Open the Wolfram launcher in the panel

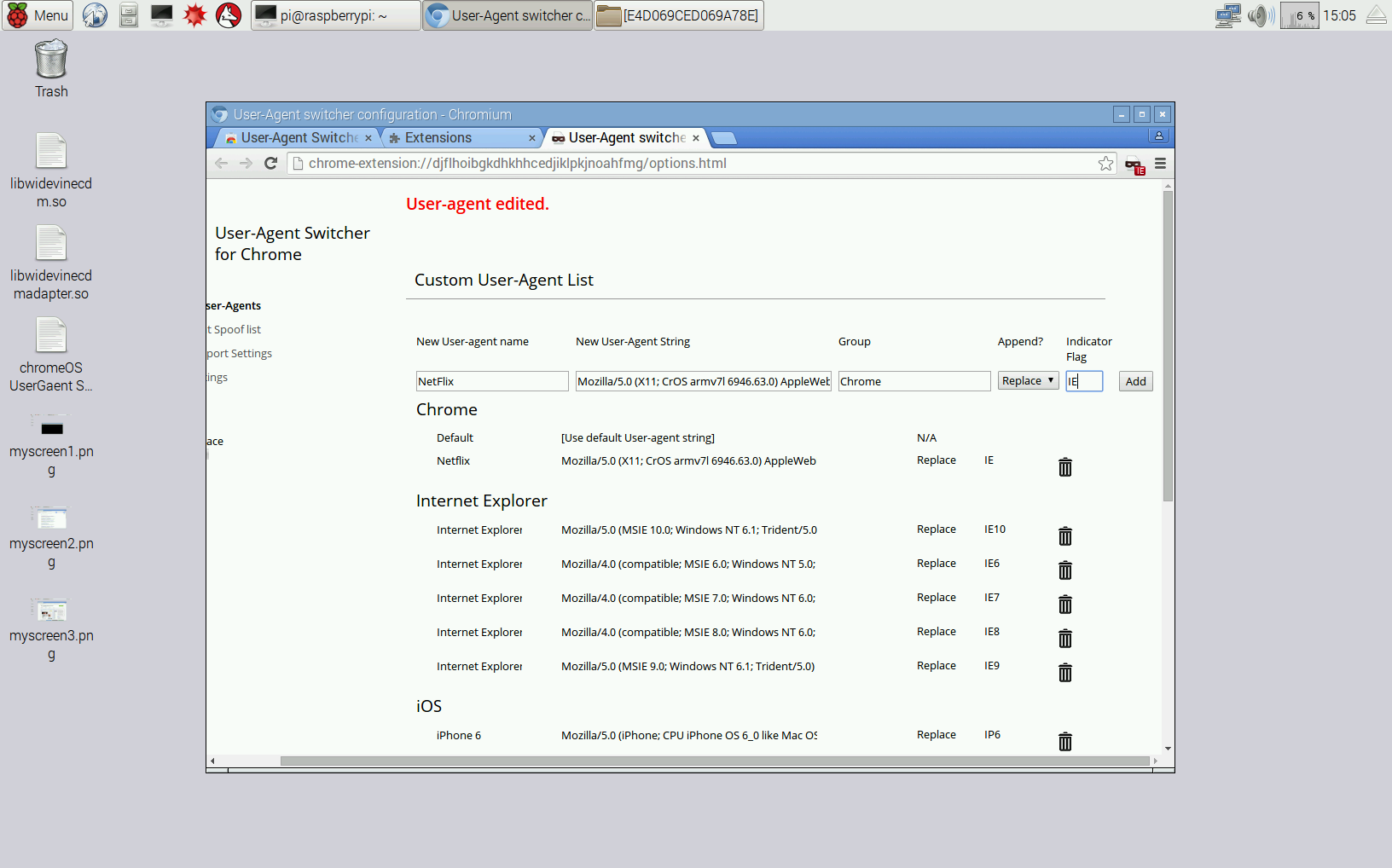pyautogui.click(x=229, y=15)
